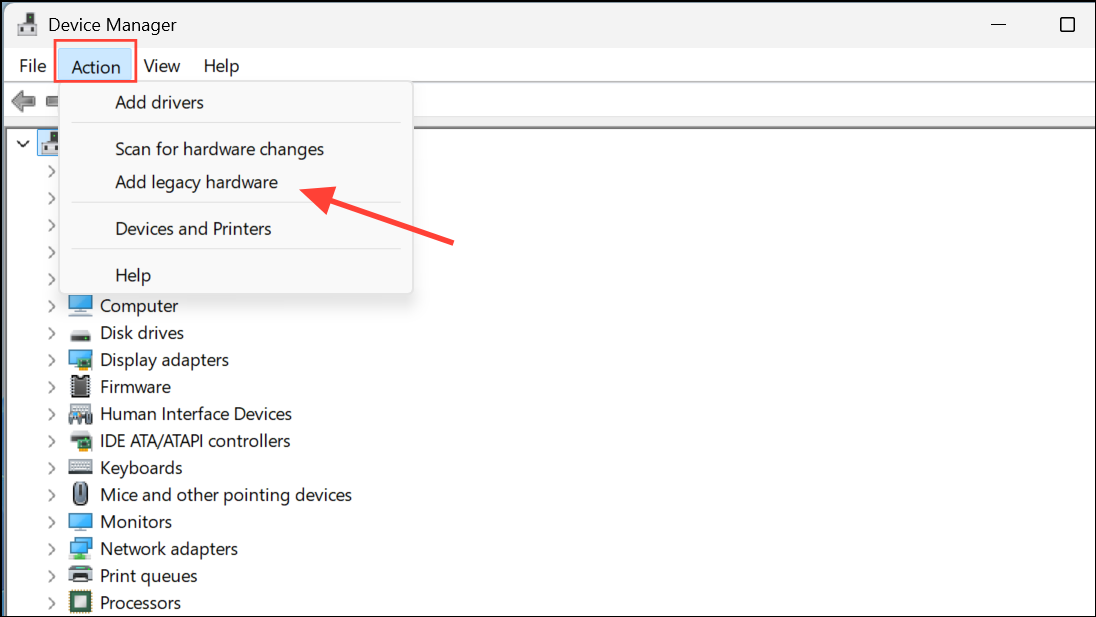Image resolution: width=1096 pixels, height=617 pixels.
Task: Click the Device Manager title bar icon
Action: tap(27, 24)
